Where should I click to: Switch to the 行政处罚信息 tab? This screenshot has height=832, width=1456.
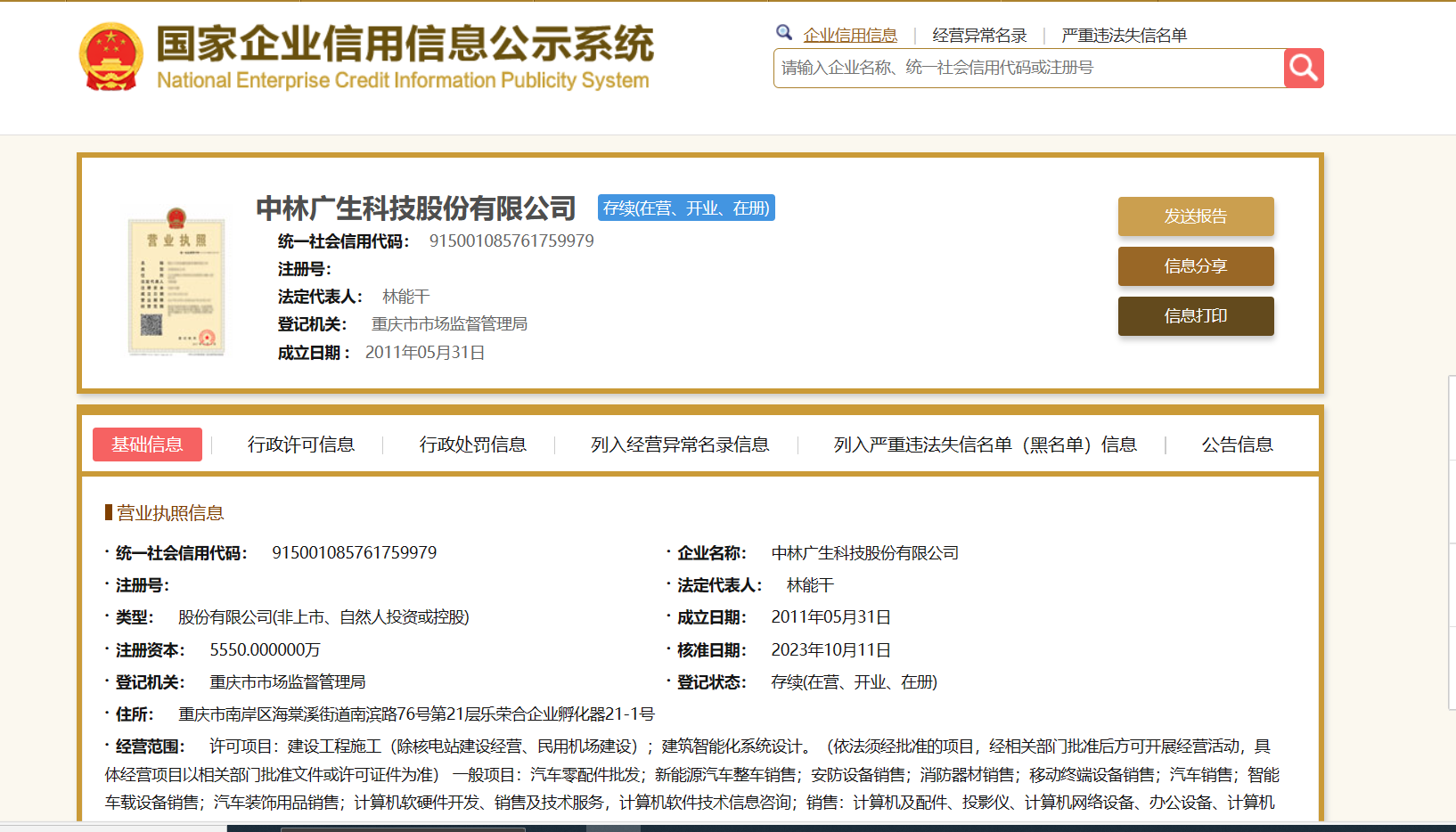473,445
